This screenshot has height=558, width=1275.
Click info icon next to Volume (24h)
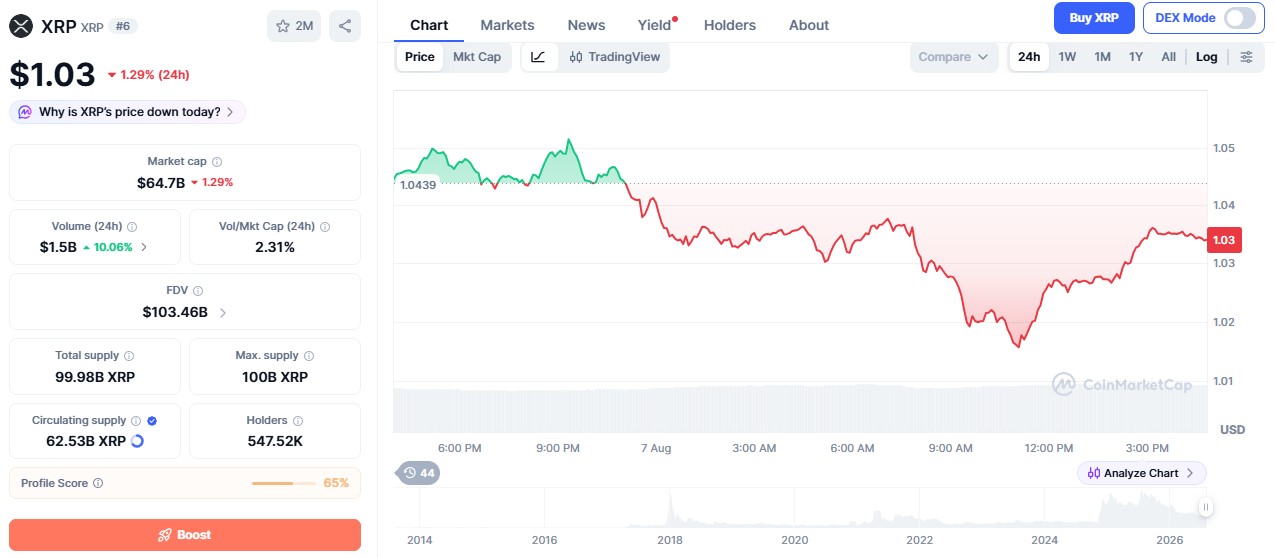tap(132, 227)
